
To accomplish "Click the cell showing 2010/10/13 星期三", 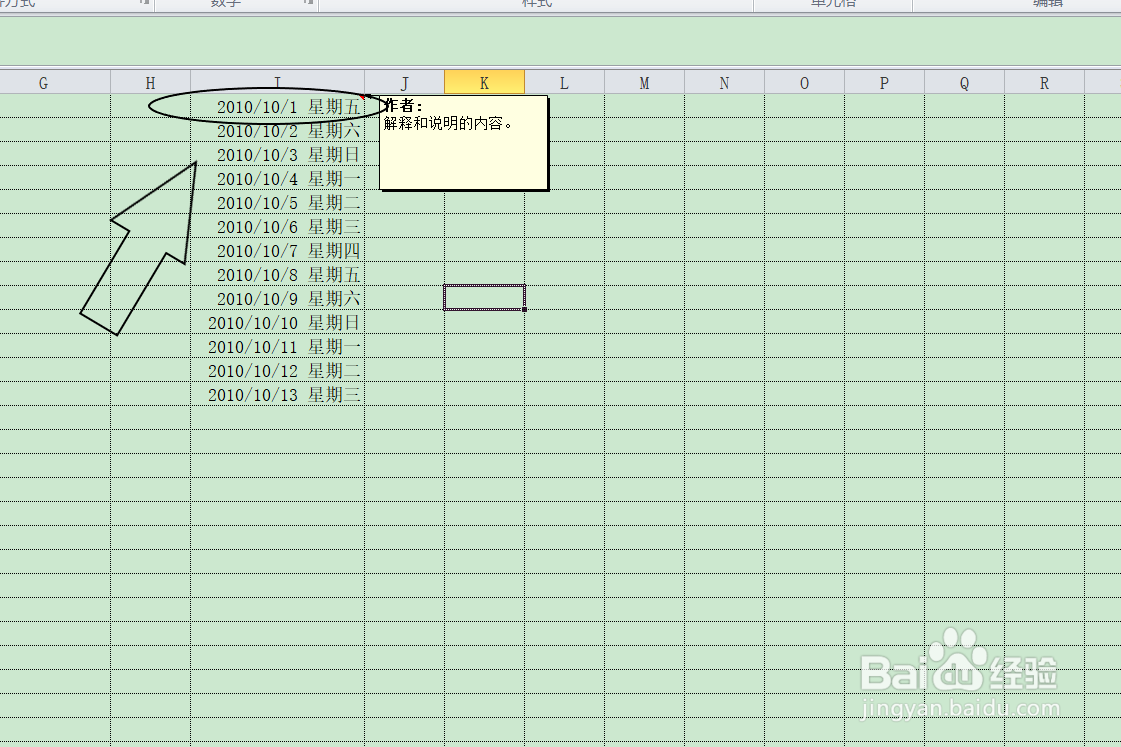I will click(277, 395).
